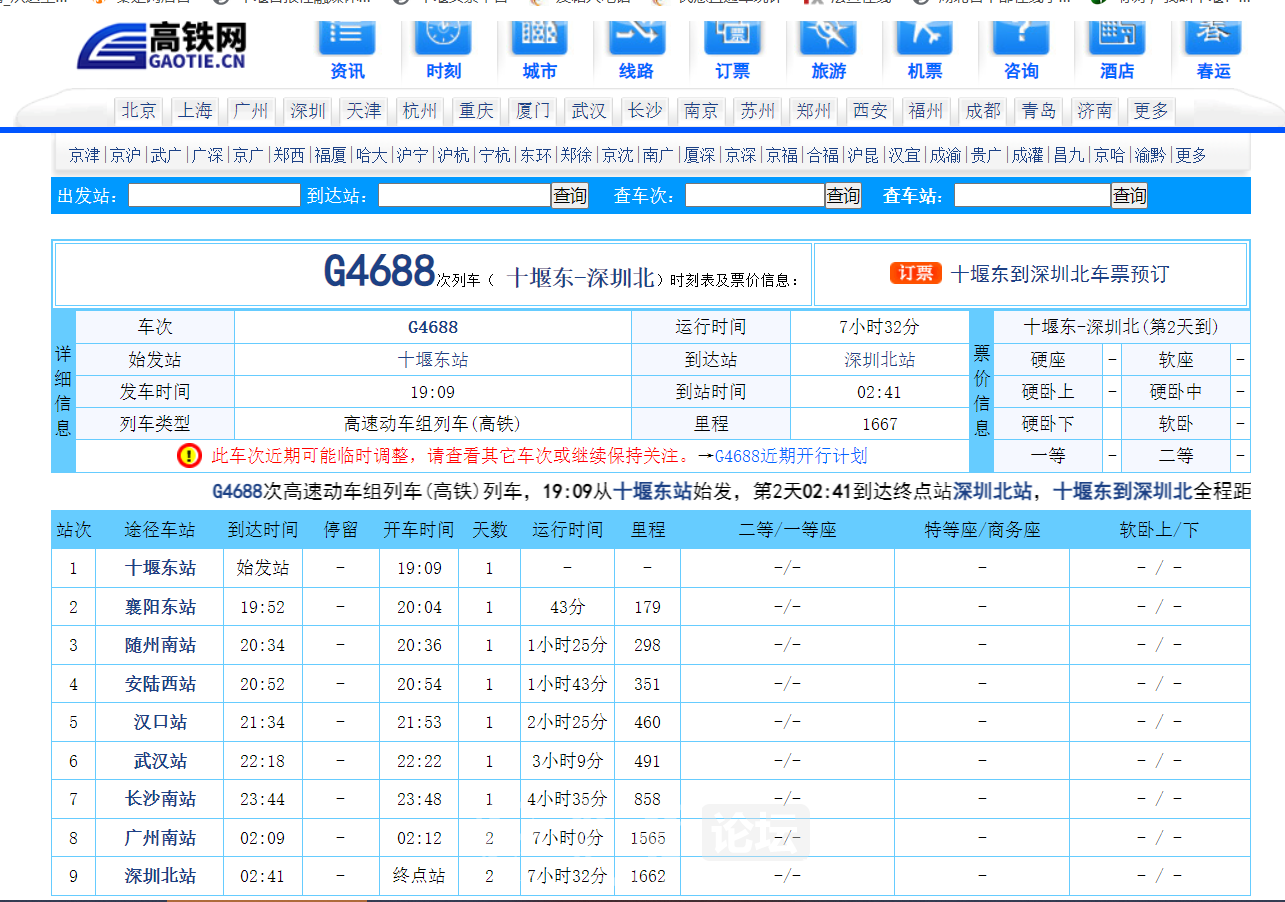The image size is (1285, 902).
Task: Click departure time 22:22 for 武汉站
Action: tap(419, 761)
